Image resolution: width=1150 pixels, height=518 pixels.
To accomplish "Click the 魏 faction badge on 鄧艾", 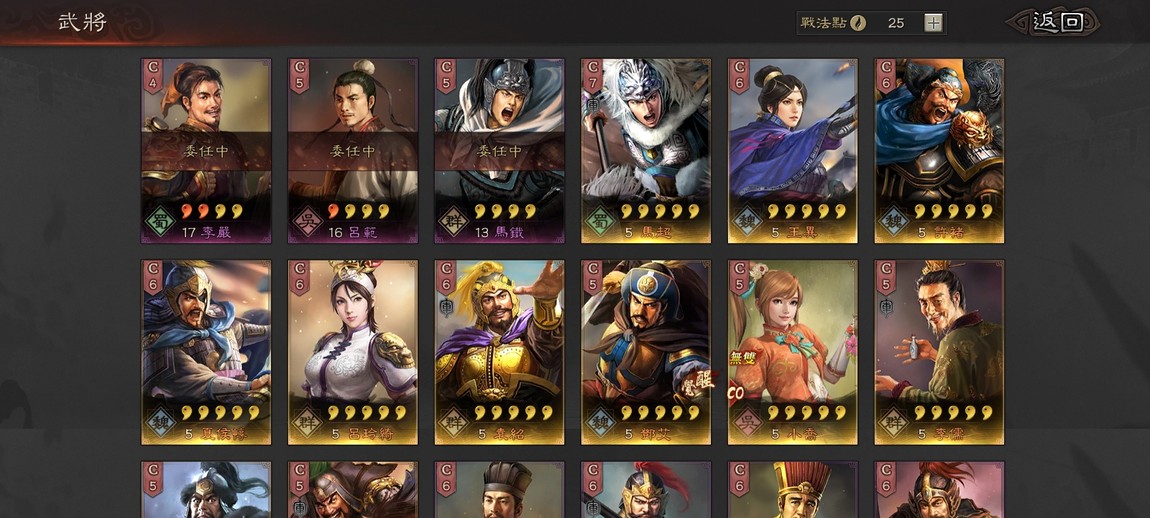I will (x=597, y=423).
